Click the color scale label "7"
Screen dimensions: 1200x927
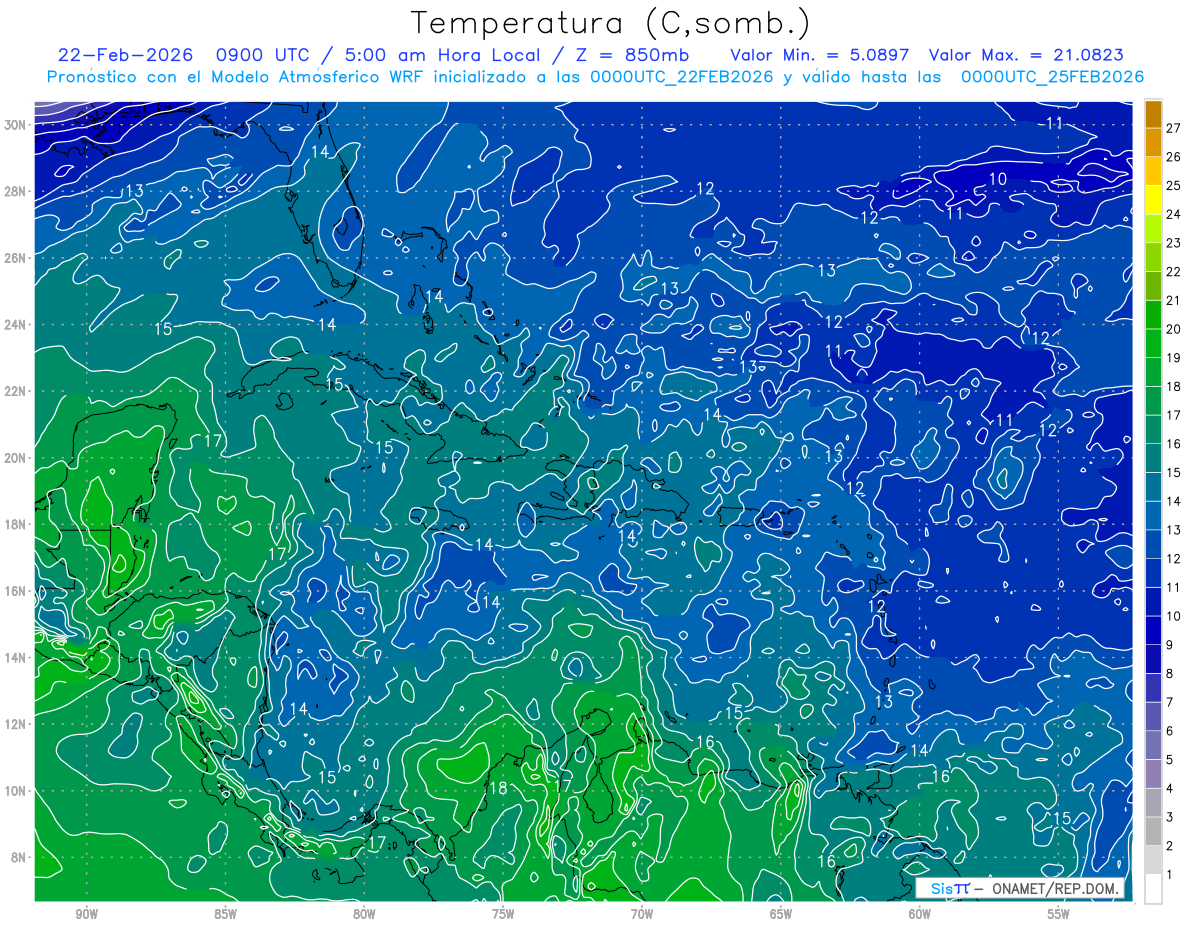[x=1170, y=702]
